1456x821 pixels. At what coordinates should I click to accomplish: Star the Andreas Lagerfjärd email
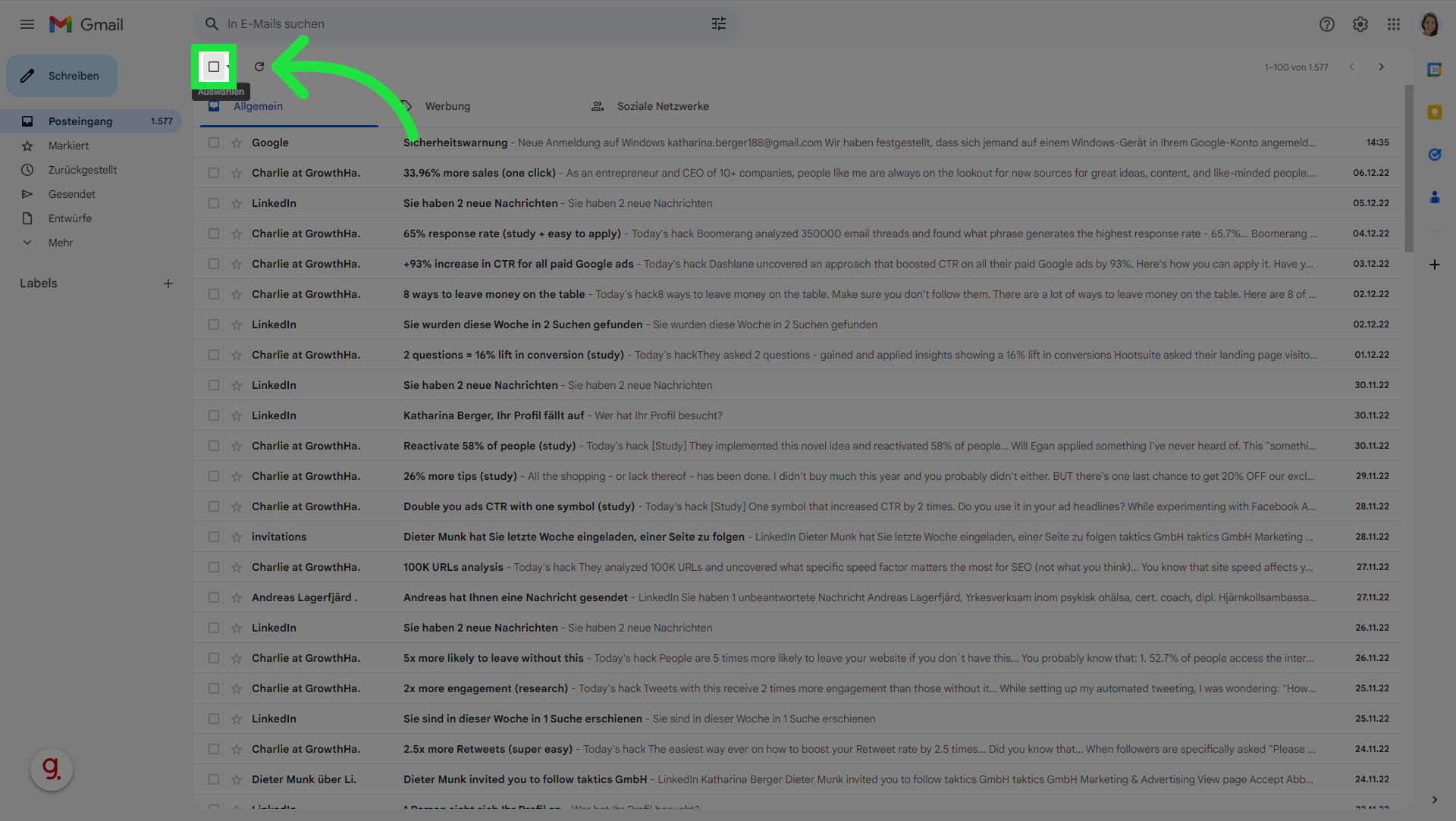237,597
